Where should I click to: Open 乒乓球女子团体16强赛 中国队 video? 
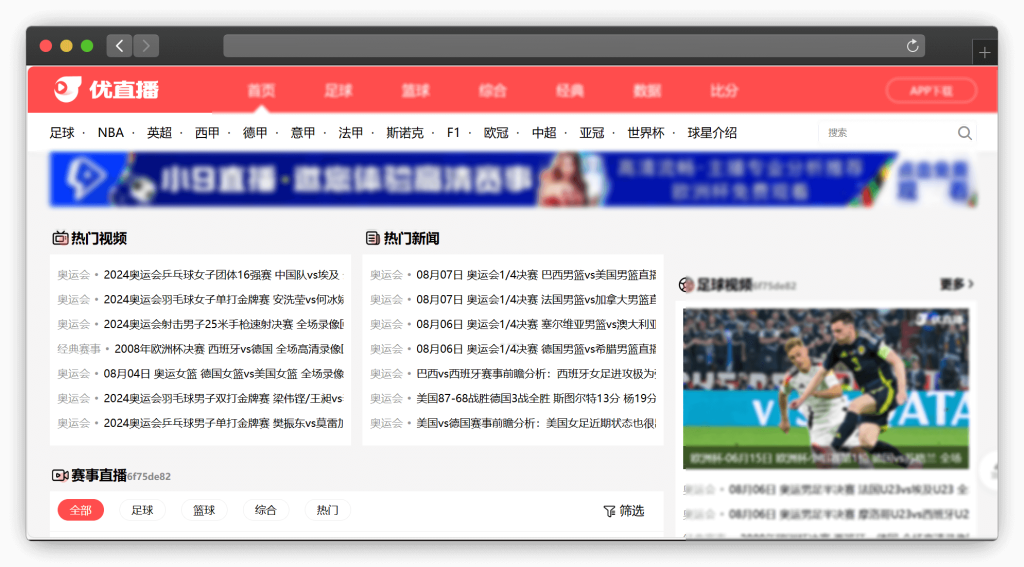[x=223, y=275]
